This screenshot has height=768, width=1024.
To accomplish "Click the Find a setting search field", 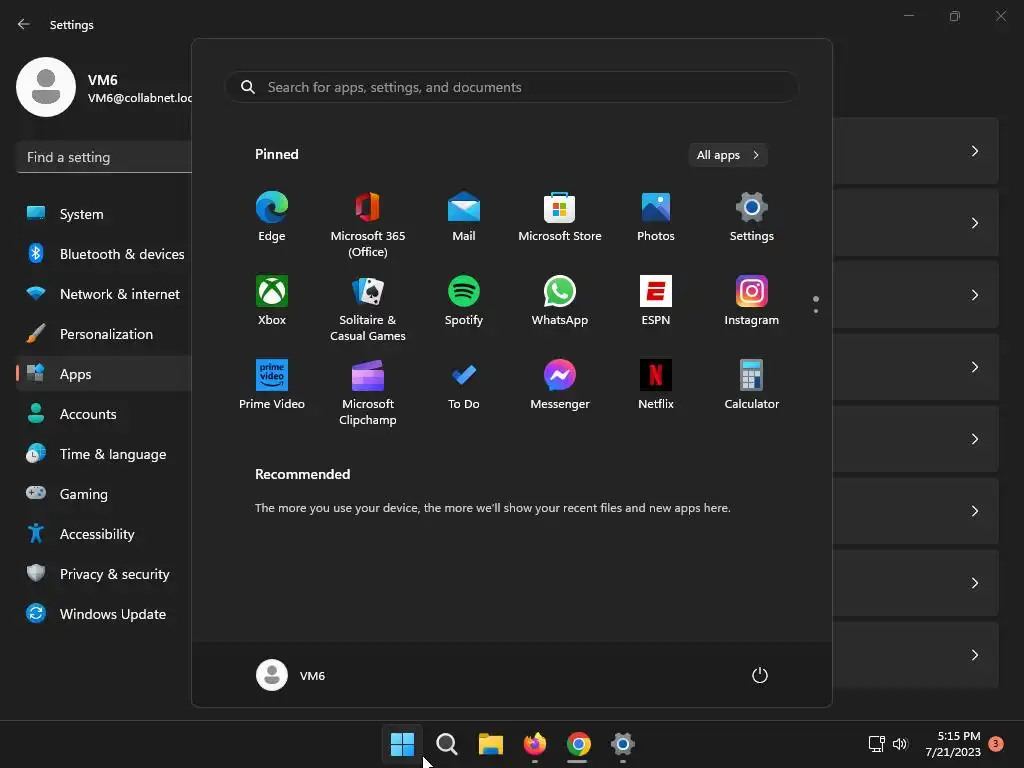I will [x=104, y=157].
